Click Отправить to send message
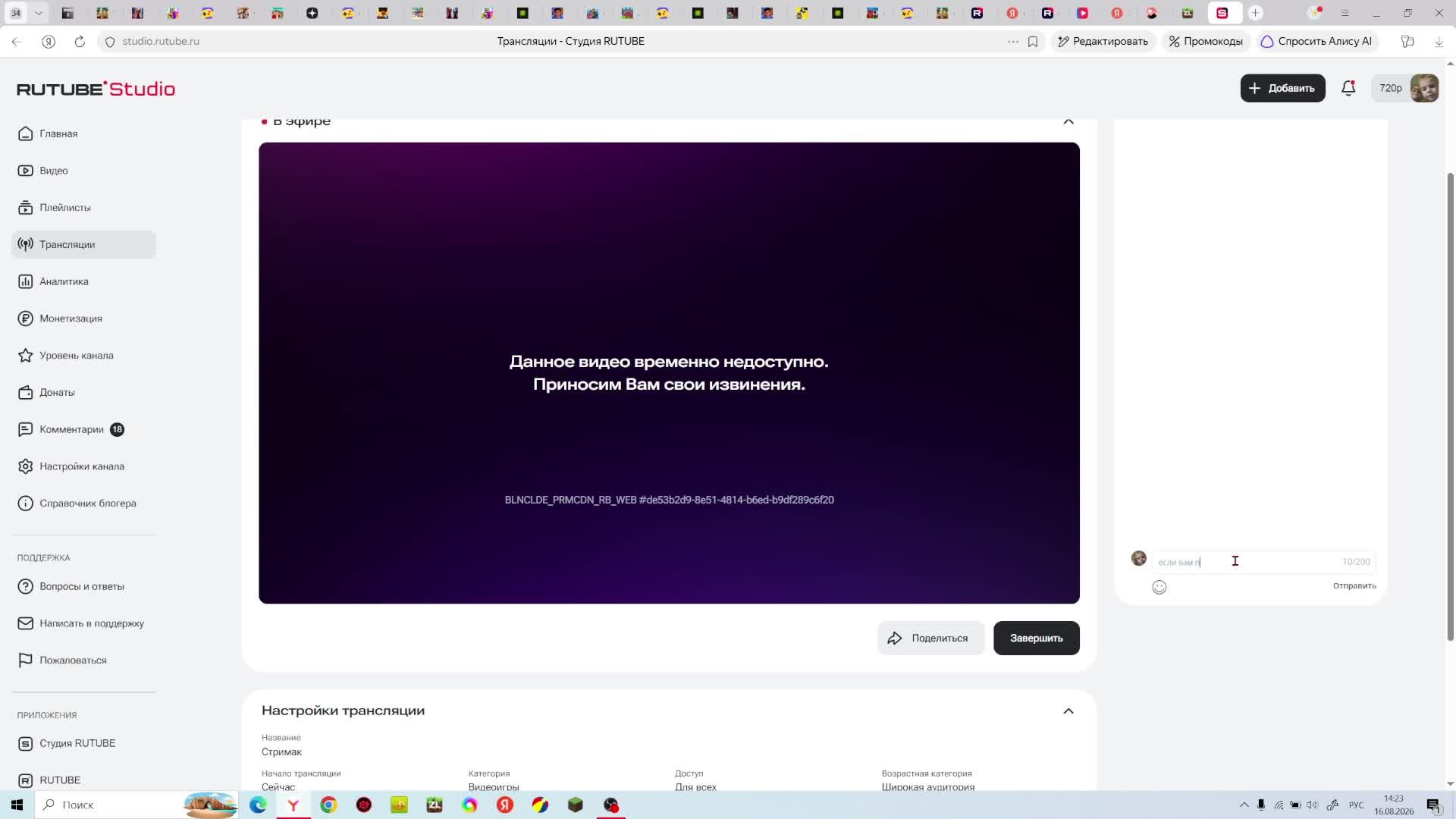 [x=1354, y=585]
